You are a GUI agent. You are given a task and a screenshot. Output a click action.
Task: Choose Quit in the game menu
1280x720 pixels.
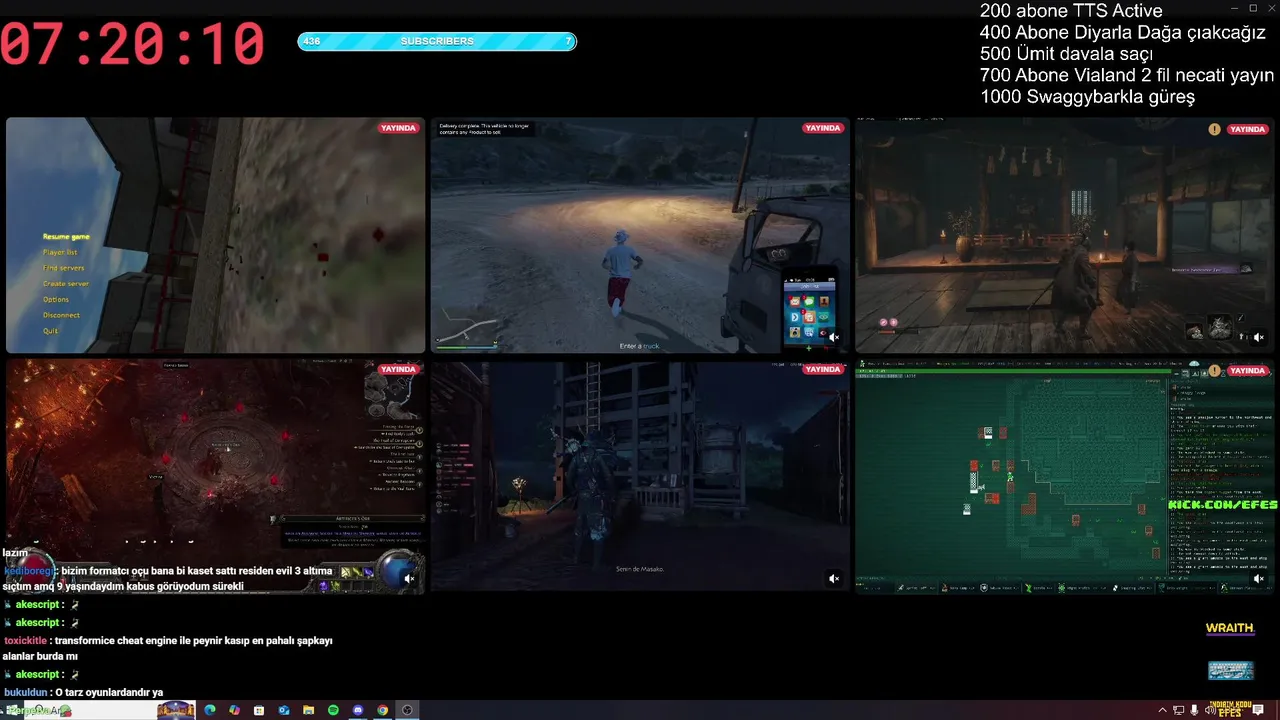(50, 330)
